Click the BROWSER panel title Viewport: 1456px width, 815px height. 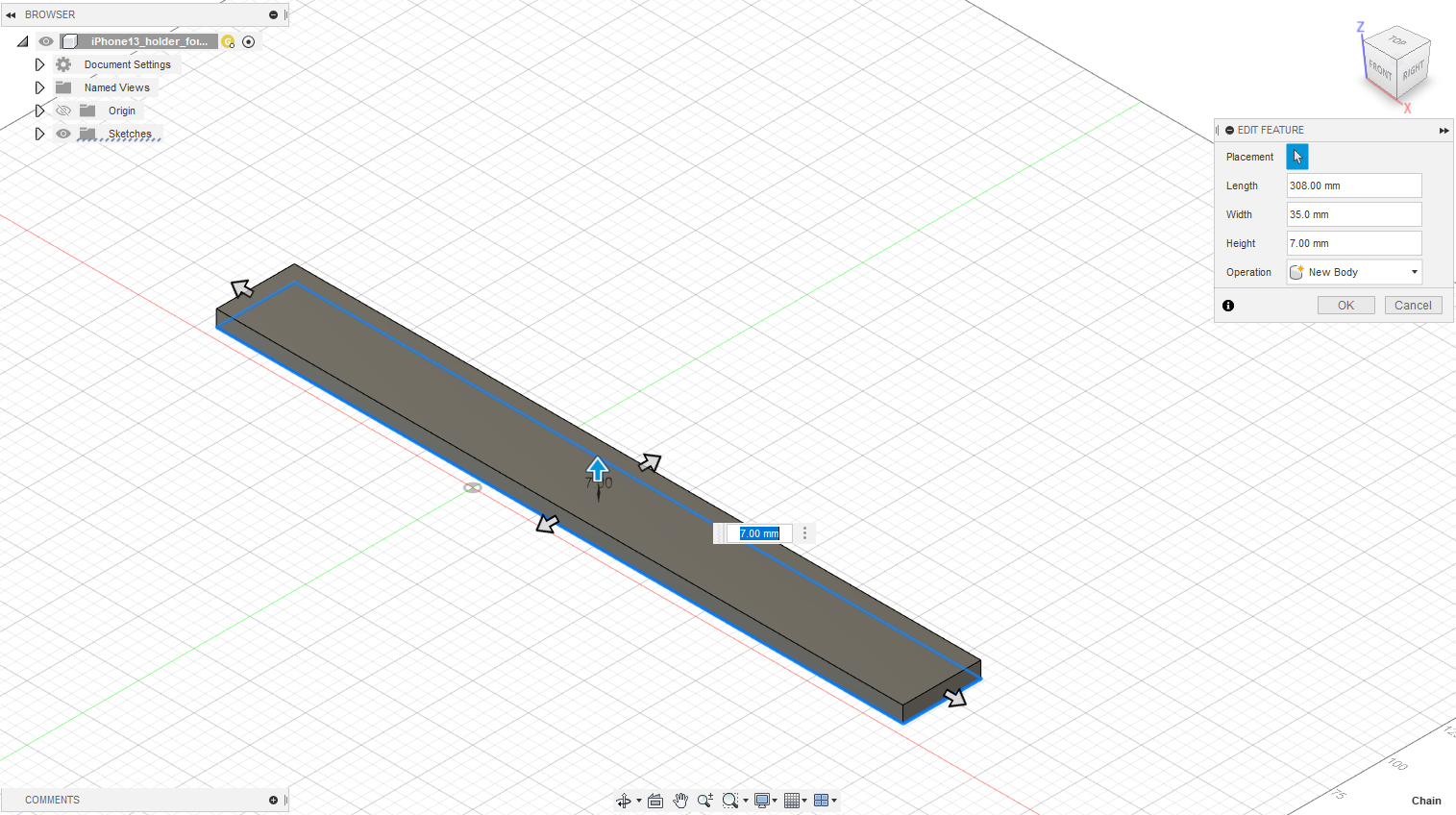pyautogui.click(x=50, y=15)
